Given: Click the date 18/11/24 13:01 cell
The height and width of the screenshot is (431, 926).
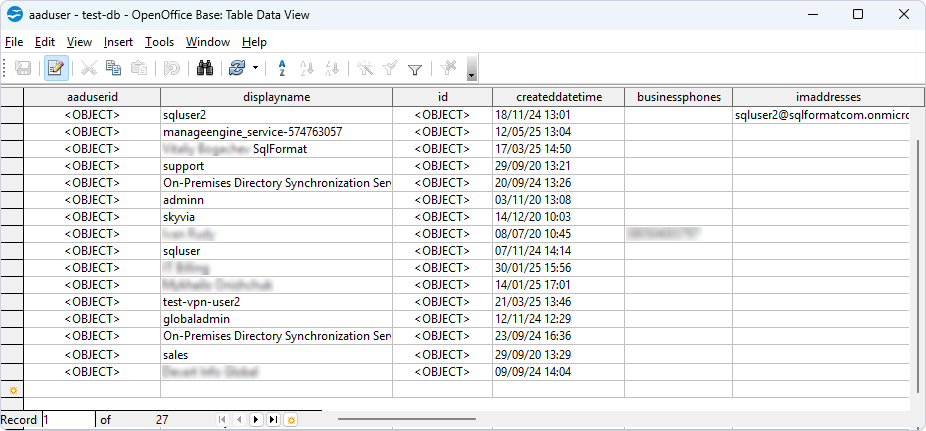Looking at the screenshot, I should pos(559,115).
